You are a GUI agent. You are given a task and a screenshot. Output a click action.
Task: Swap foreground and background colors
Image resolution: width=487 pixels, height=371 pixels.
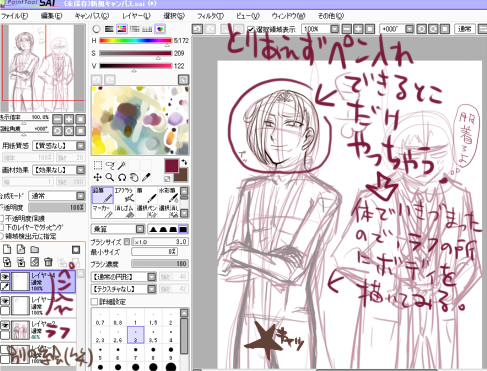click(x=184, y=163)
